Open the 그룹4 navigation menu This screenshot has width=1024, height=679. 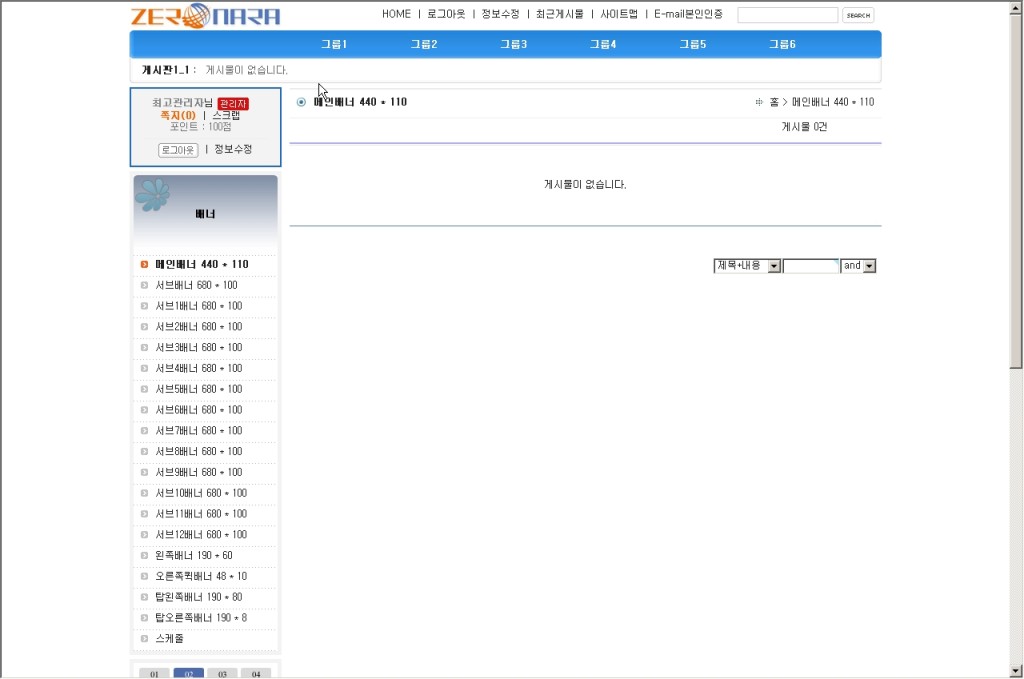603,45
